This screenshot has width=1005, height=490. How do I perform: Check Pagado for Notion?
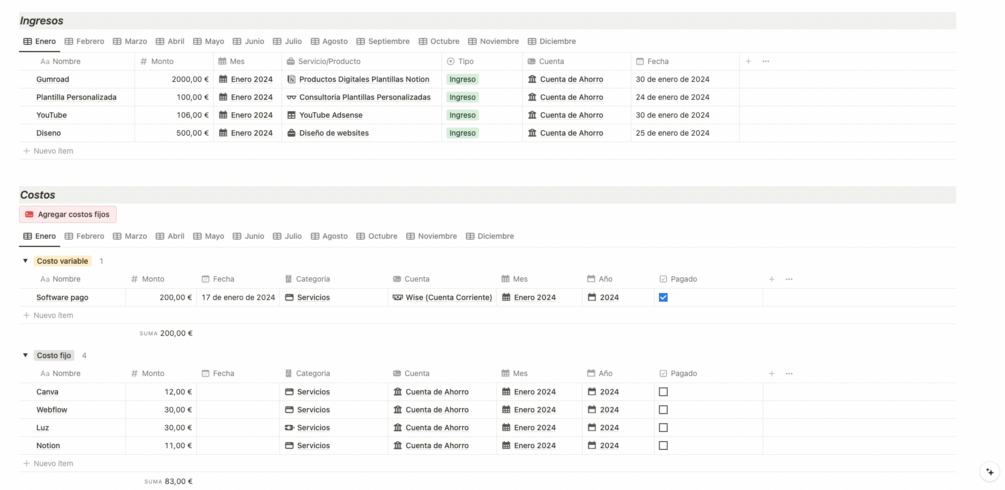(663, 446)
